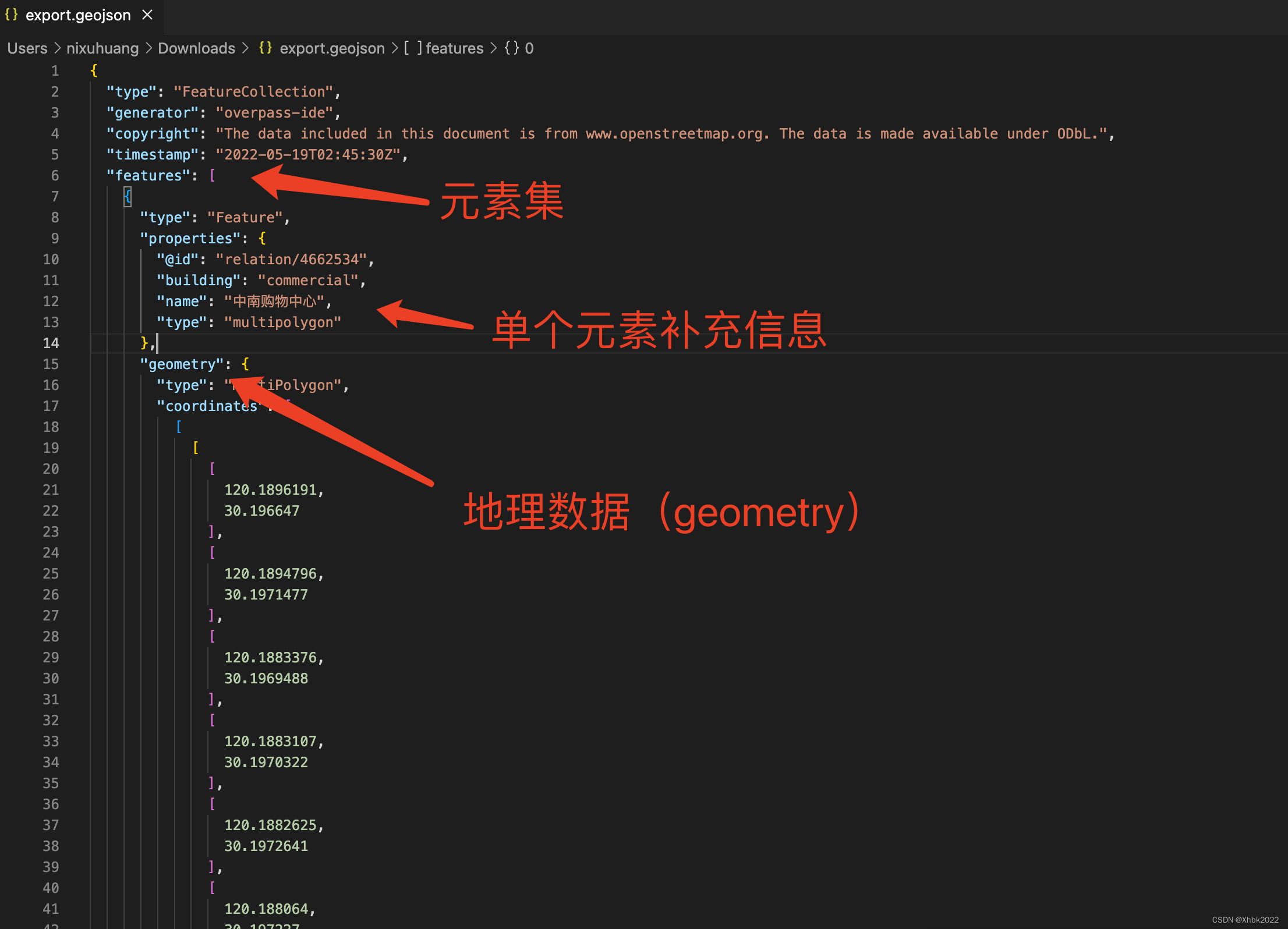Open the 0 object breadcrumb segment
Image resolution: width=1288 pixels, height=929 pixels.
[x=529, y=48]
